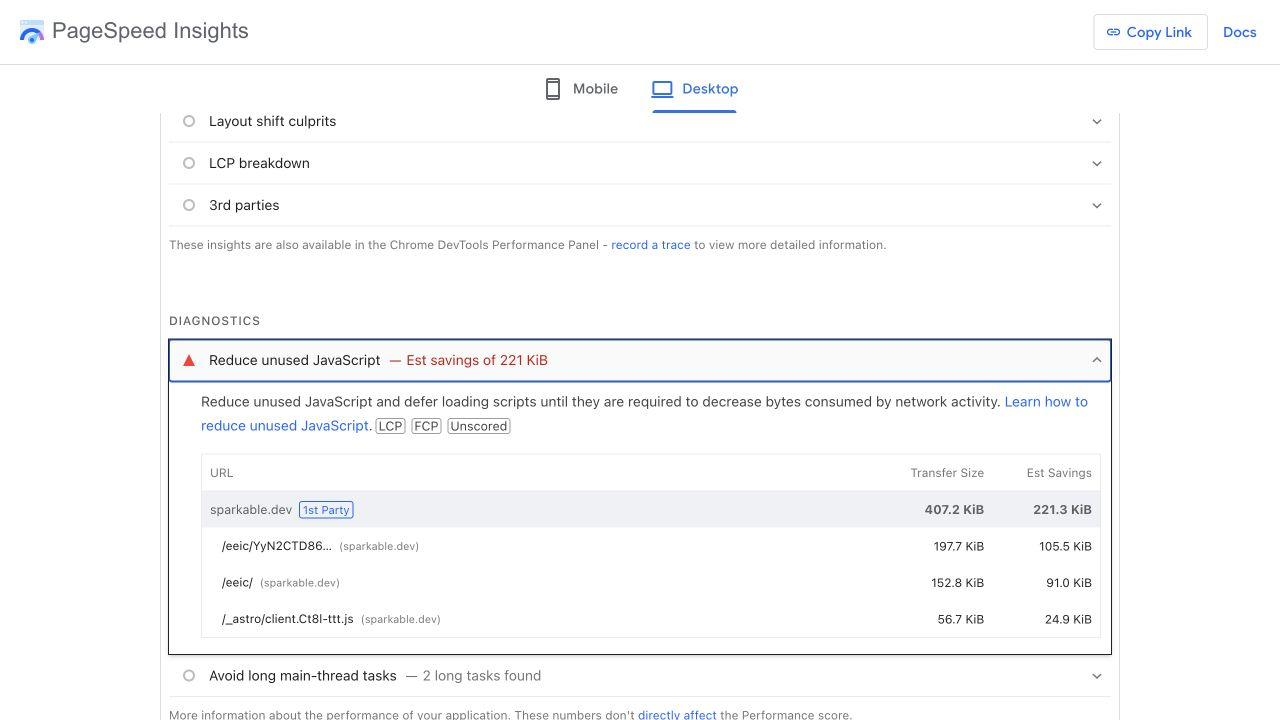Click the circle icon beside Layout shift culprits

[x=189, y=121]
